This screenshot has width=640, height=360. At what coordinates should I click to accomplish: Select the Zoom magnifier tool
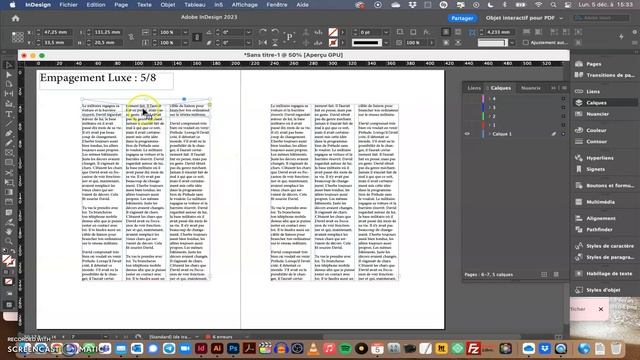9,241
